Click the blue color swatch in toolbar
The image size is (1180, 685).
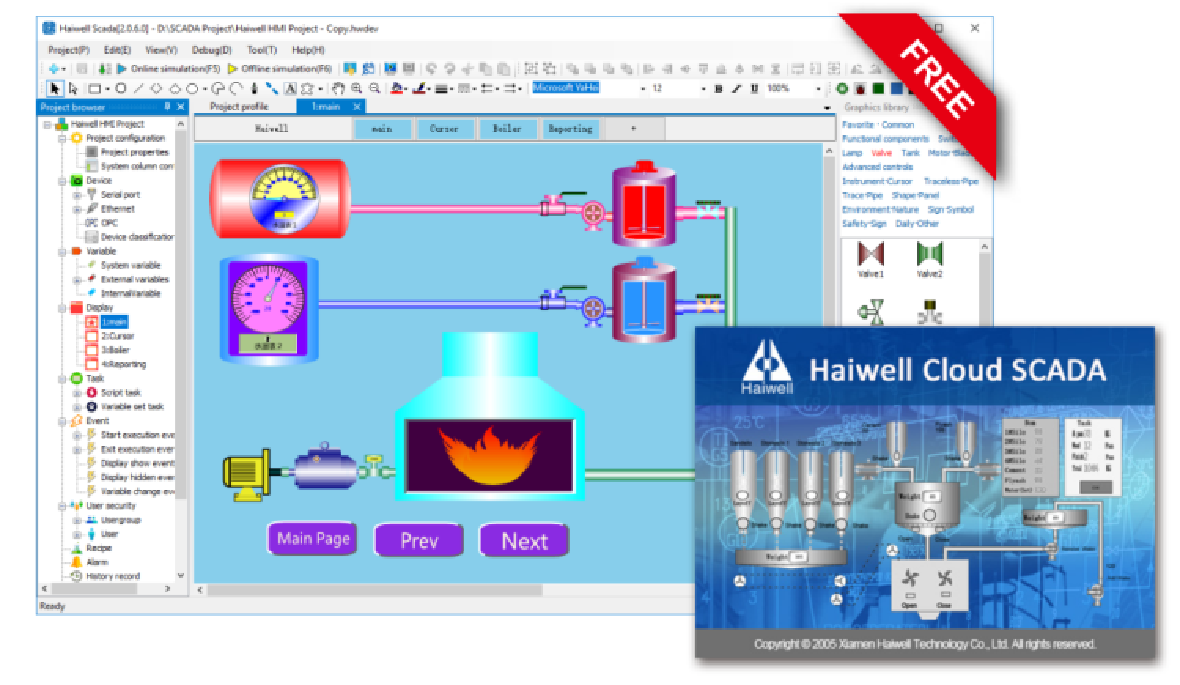pyautogui.click(x=896, y=88)
